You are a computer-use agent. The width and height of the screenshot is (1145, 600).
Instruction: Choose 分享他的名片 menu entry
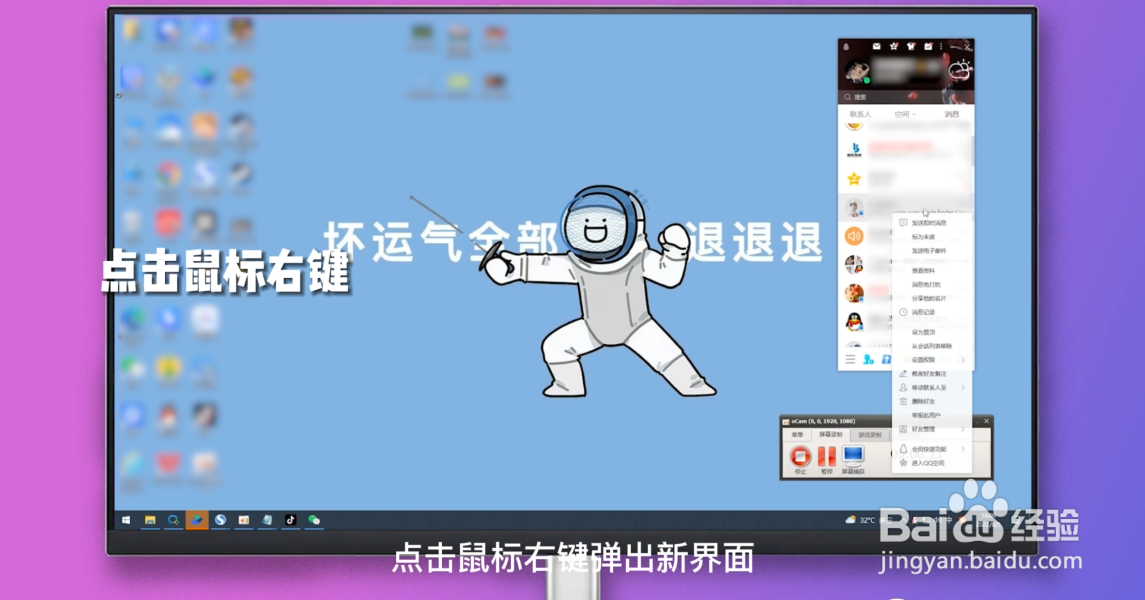[933, 298]
